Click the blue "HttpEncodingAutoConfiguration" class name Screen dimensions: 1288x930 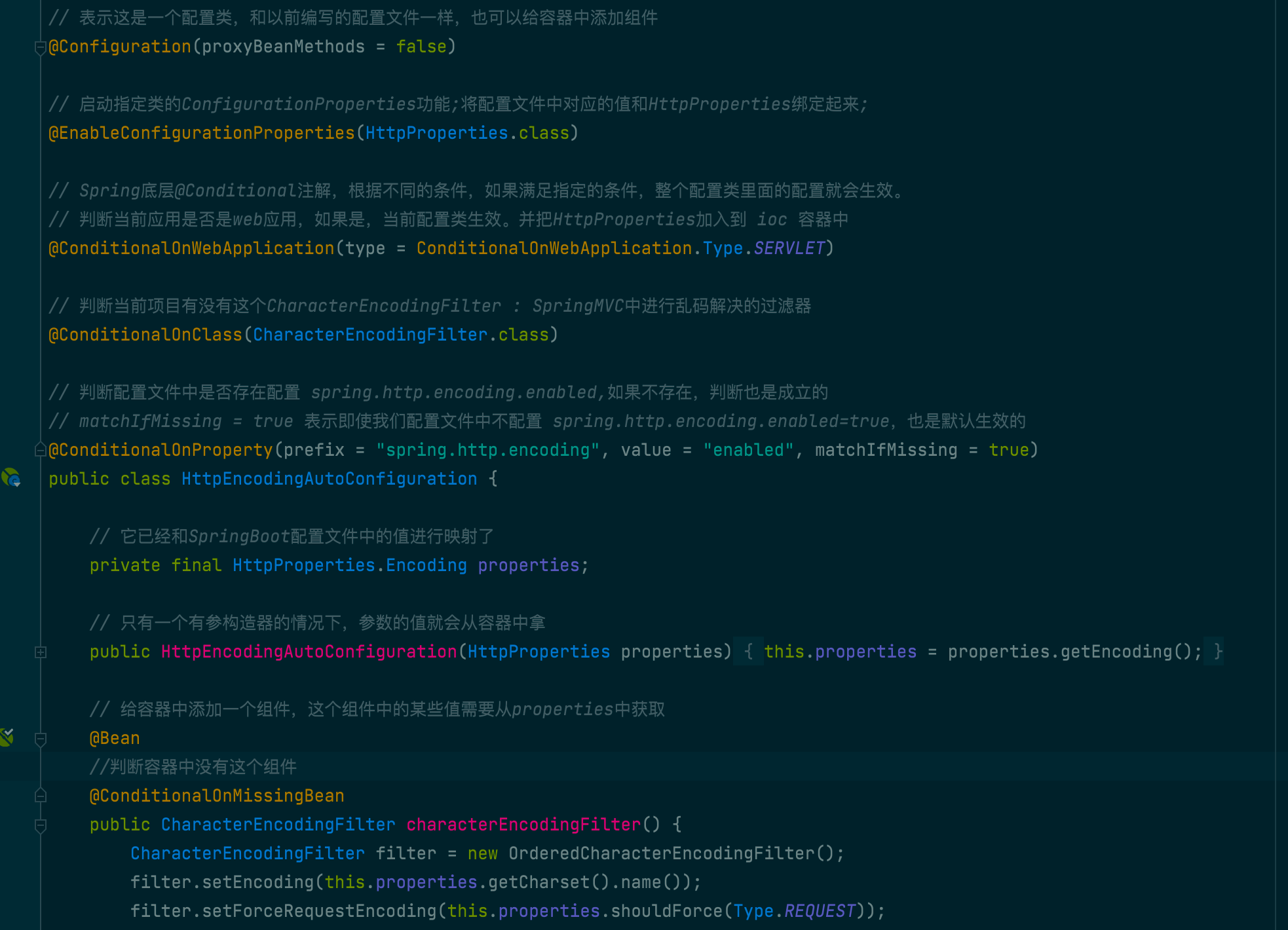(330, 479)
